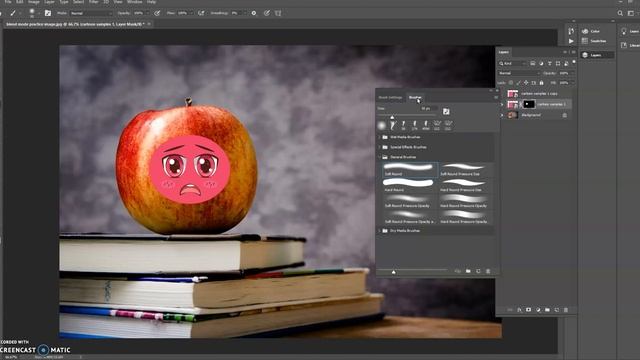Open the Window menu

(134, 2)
